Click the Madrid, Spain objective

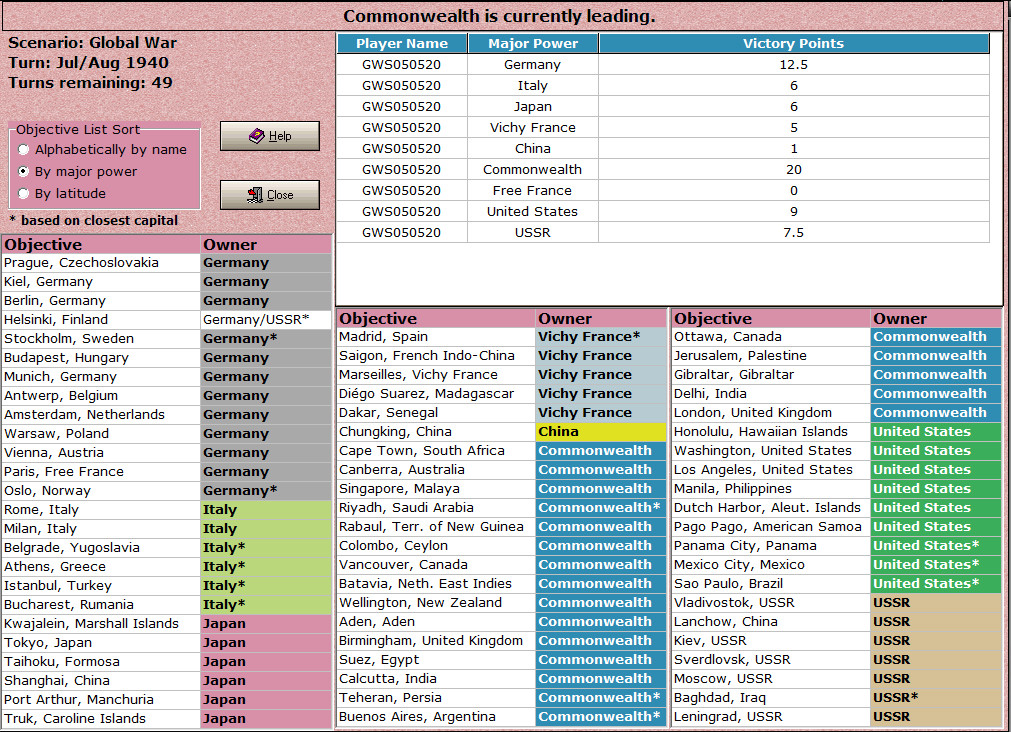pos(437,337)
